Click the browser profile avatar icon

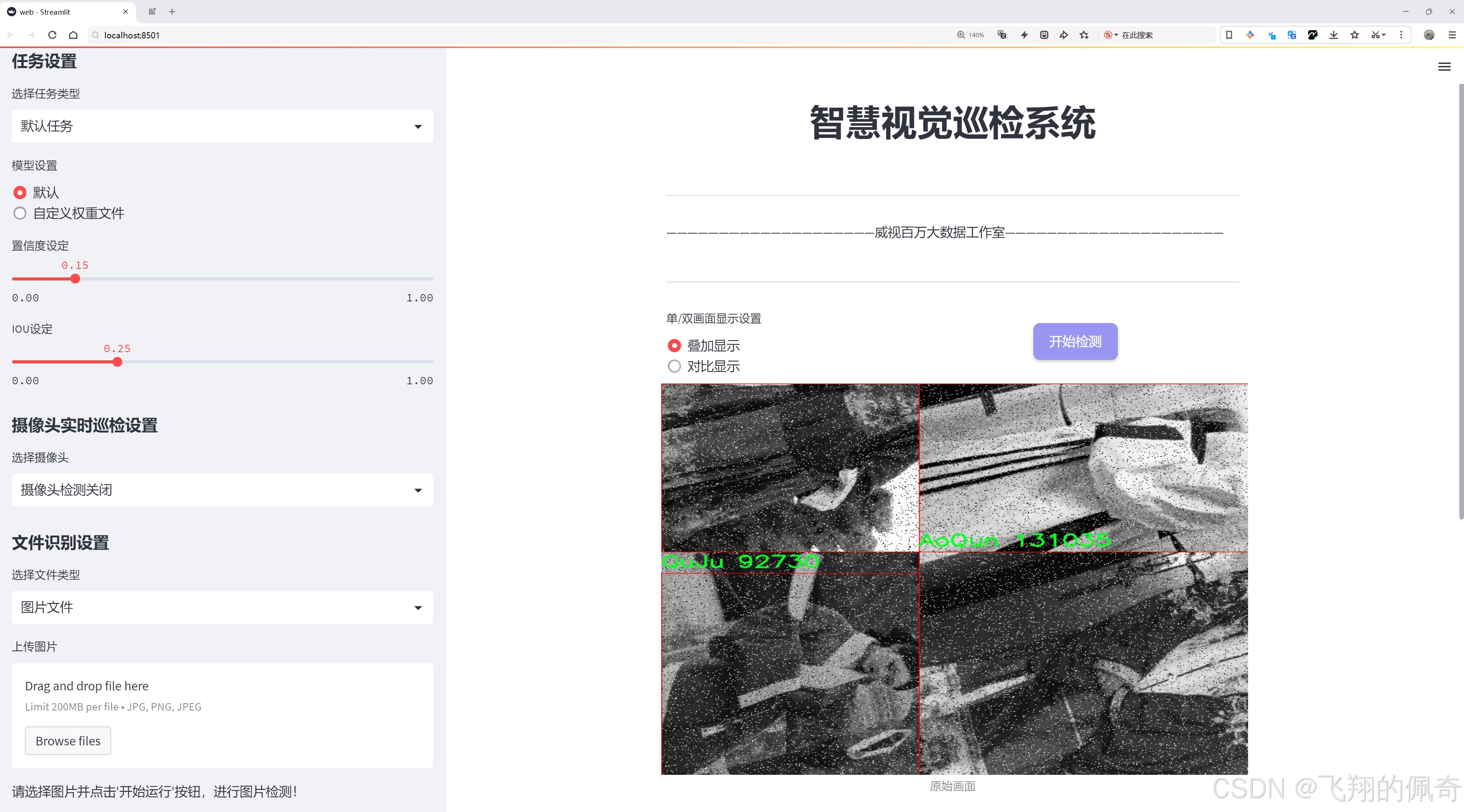tap(1429, 34)
